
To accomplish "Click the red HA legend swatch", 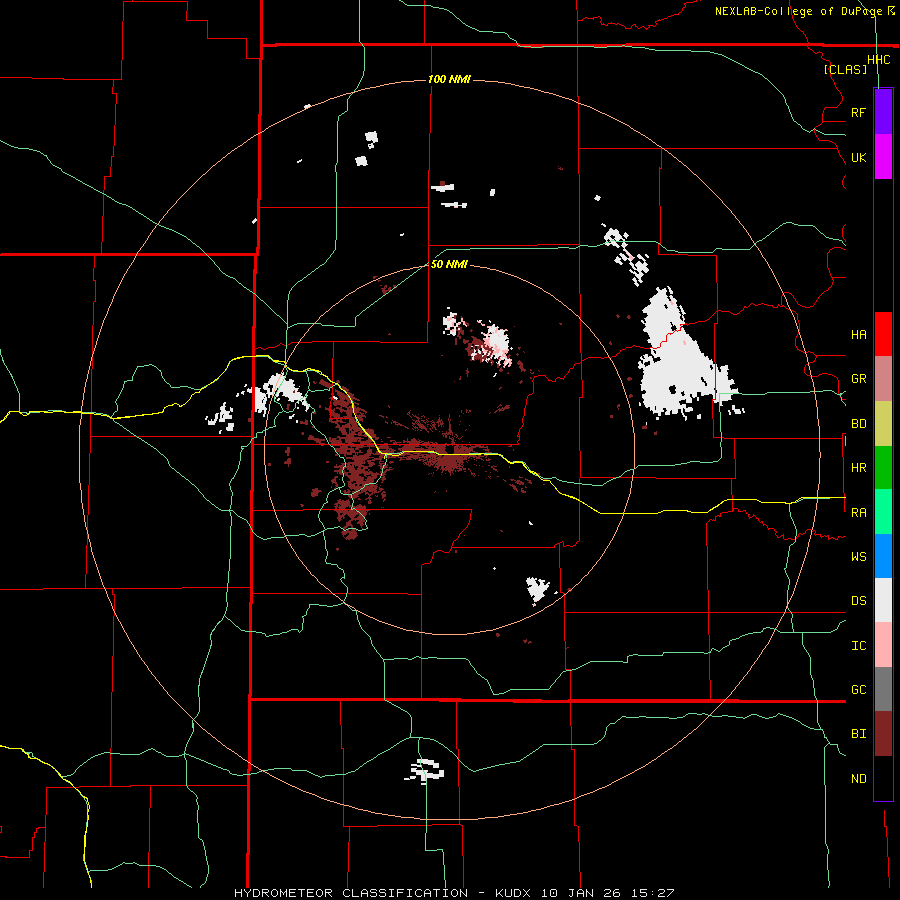I will coord(883,334).
